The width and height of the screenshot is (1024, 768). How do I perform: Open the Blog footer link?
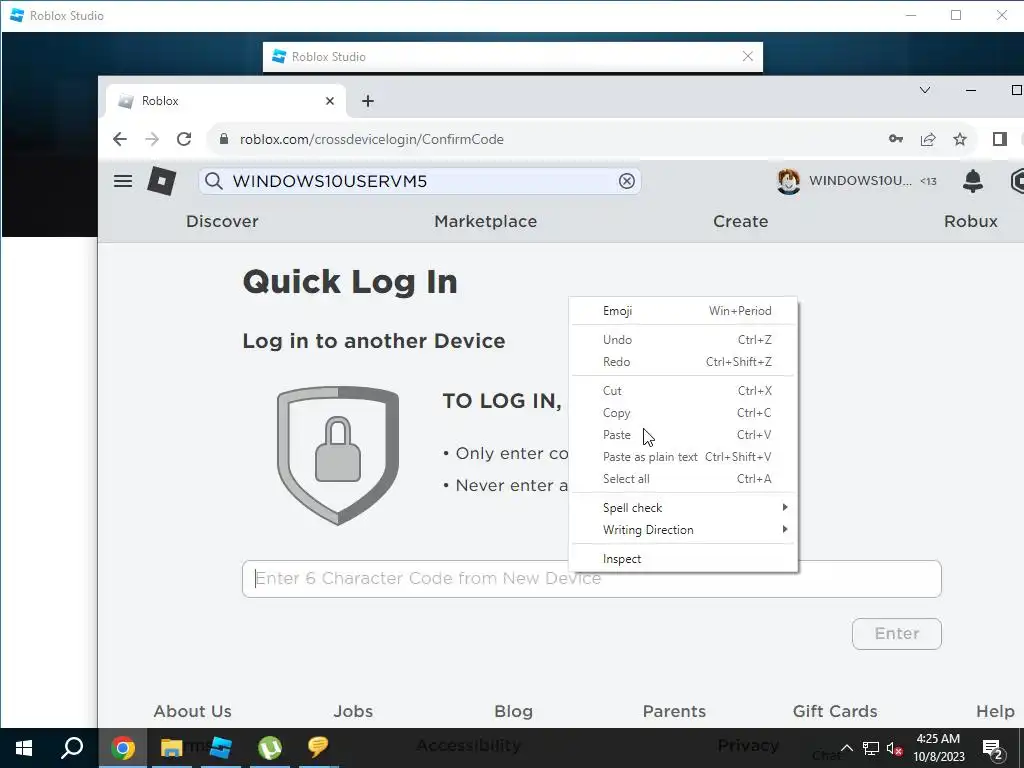[513, 711]
